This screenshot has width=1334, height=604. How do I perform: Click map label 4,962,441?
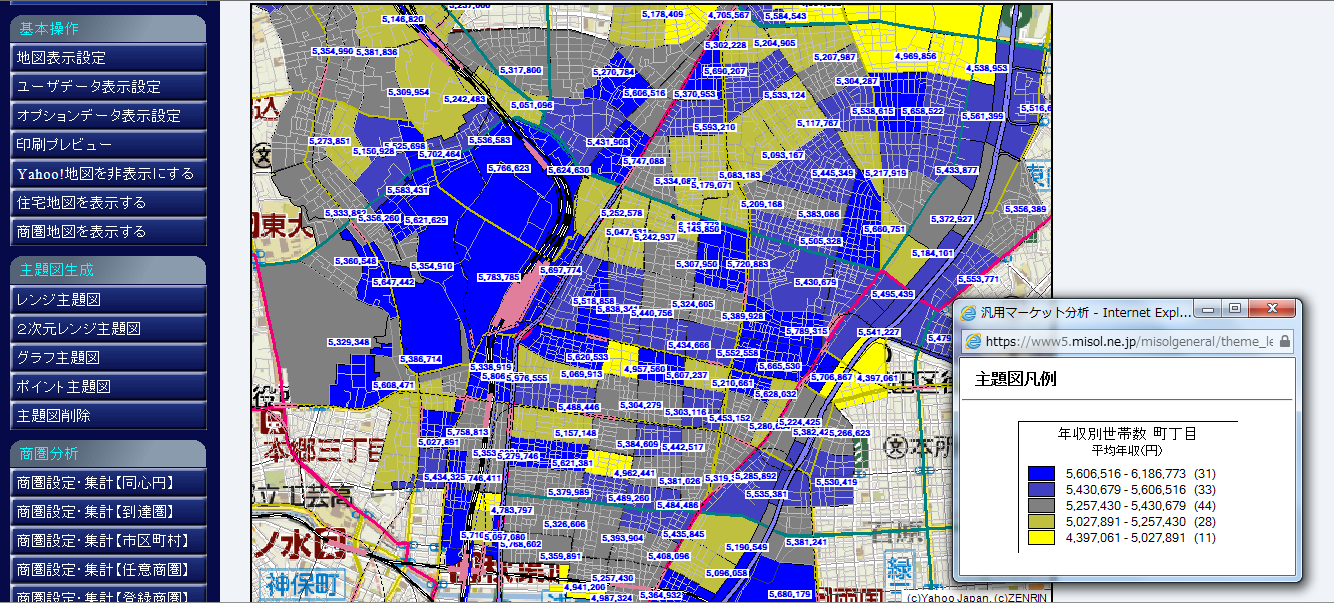pyautogui.click(x=634, y=473)
